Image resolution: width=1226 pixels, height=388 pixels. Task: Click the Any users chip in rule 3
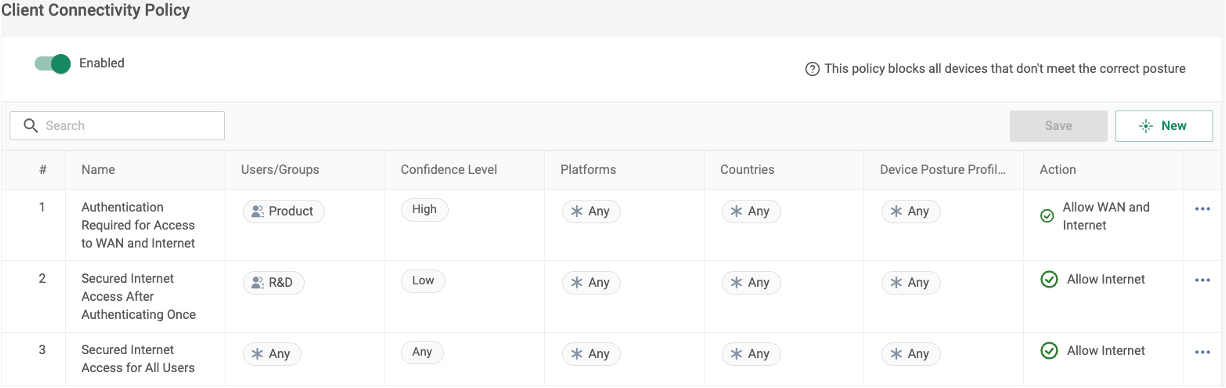pyautogui.click(x=272, y=354)
